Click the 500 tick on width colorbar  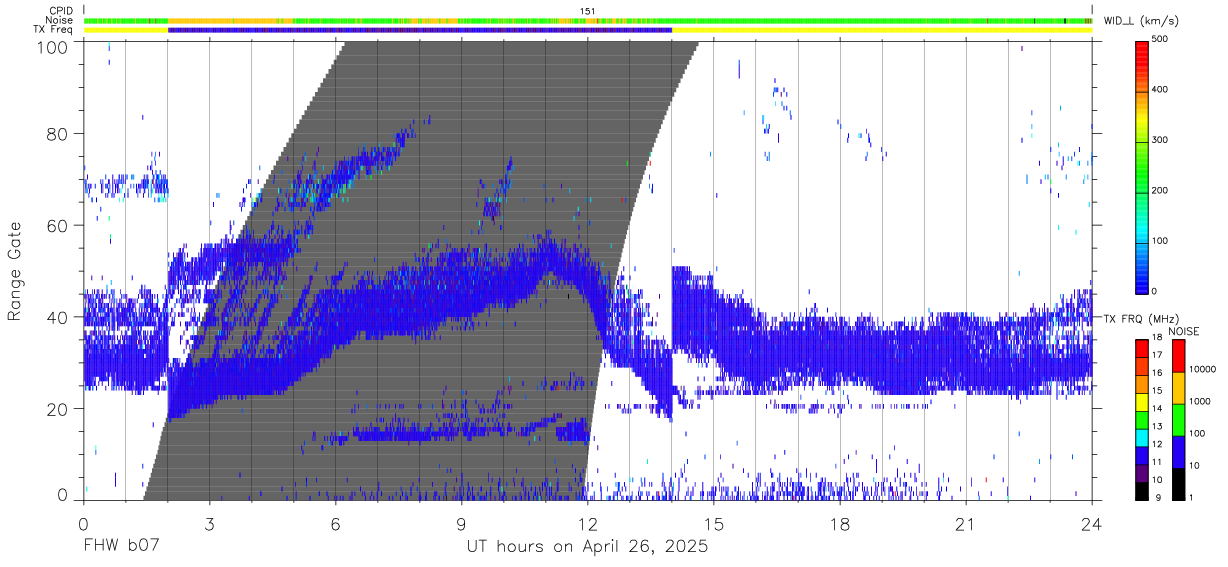[1160, 40]
